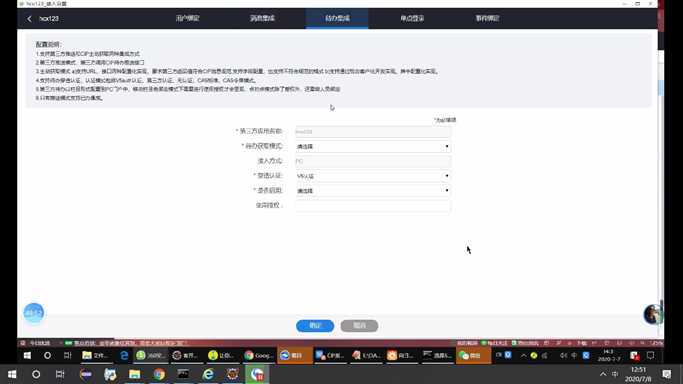Open the active recorder app on outer taskbar
Viewport: 683px width, 384px height.
pos(257,374)
